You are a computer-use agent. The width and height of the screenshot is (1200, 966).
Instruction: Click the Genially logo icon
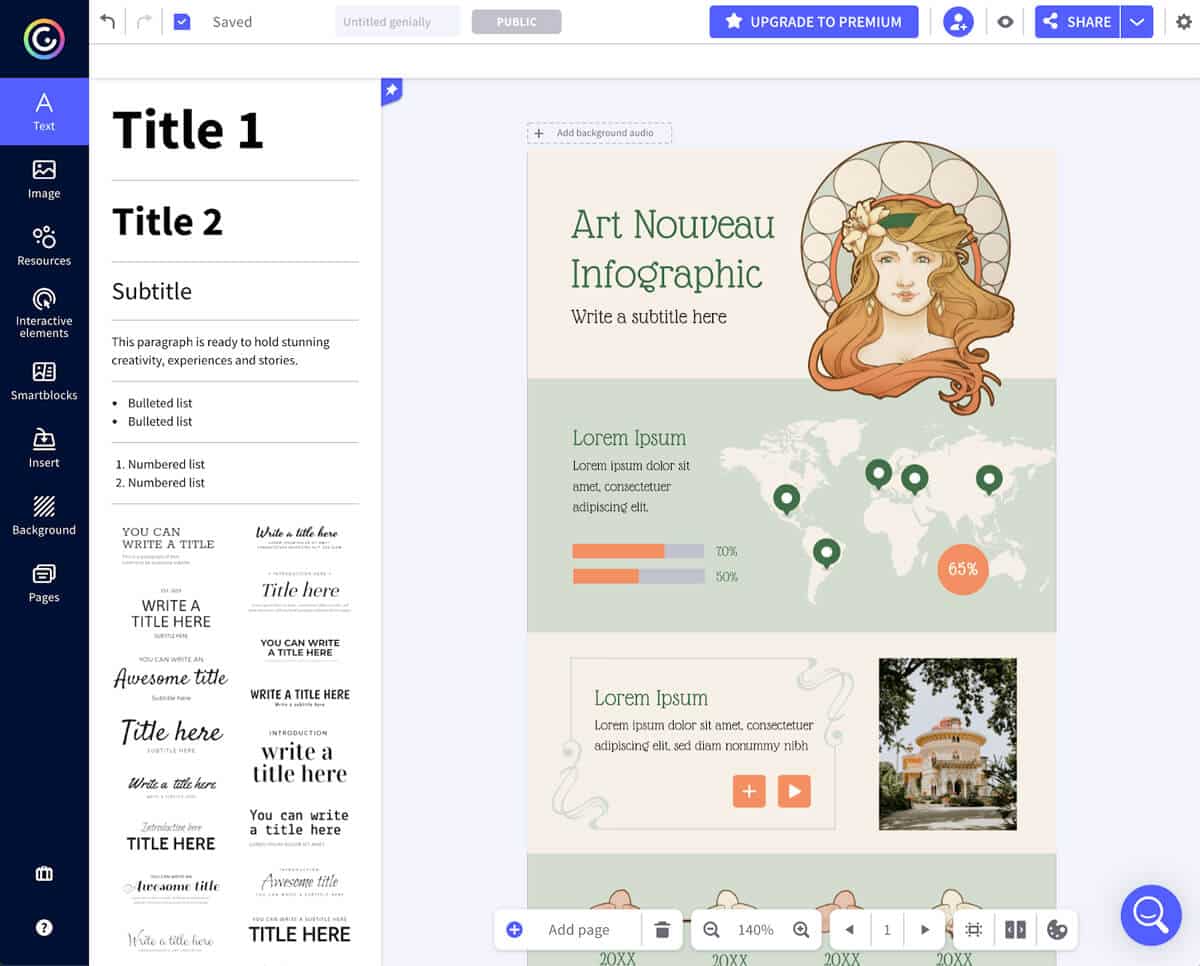[x=44, y=38]
